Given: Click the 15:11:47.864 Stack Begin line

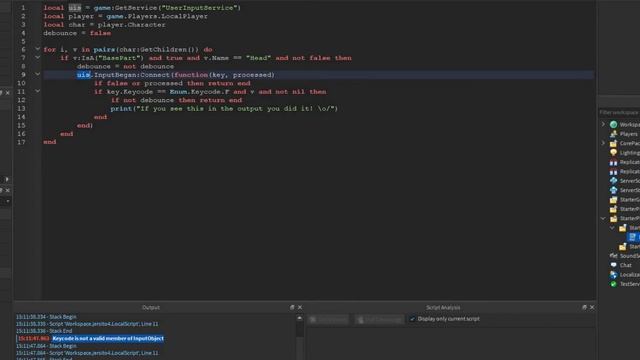Looking at the screenshot, I should 46,346.
